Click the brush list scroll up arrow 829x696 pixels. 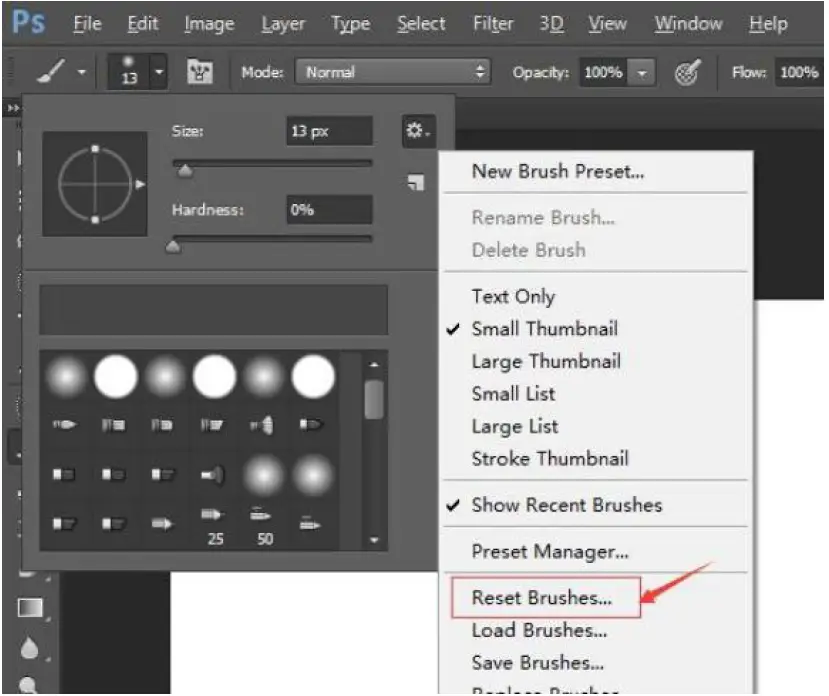(374, 364)
